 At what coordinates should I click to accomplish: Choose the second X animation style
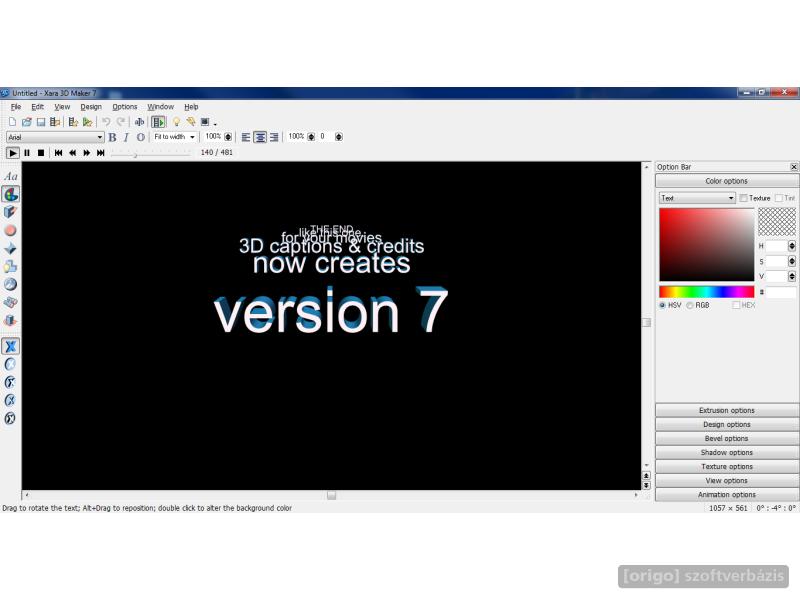tap(11, 364)
